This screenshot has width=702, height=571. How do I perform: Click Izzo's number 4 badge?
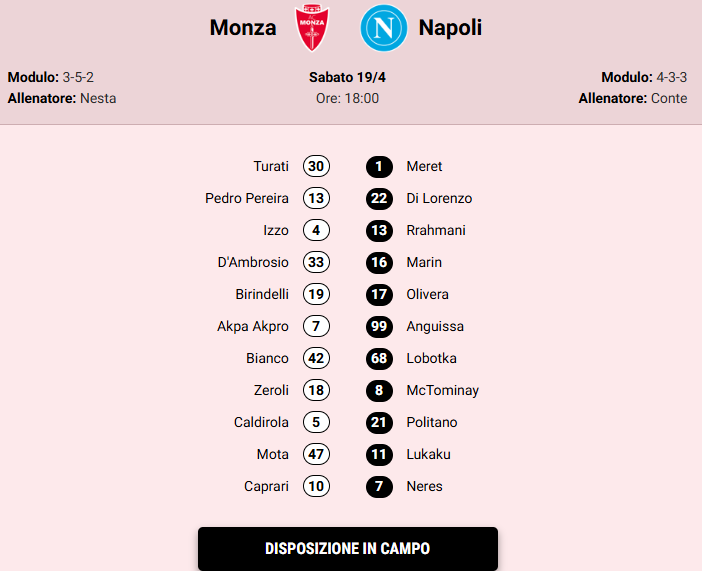316,230
